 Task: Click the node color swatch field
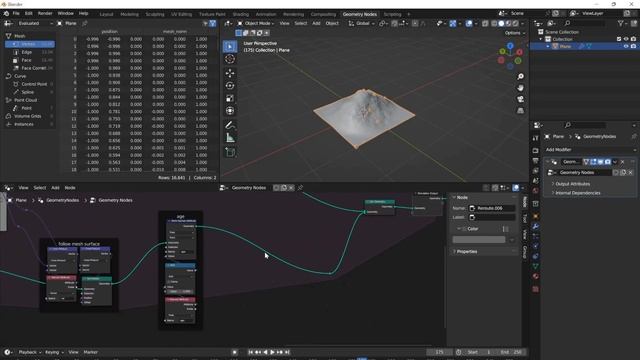click(479, 240)
